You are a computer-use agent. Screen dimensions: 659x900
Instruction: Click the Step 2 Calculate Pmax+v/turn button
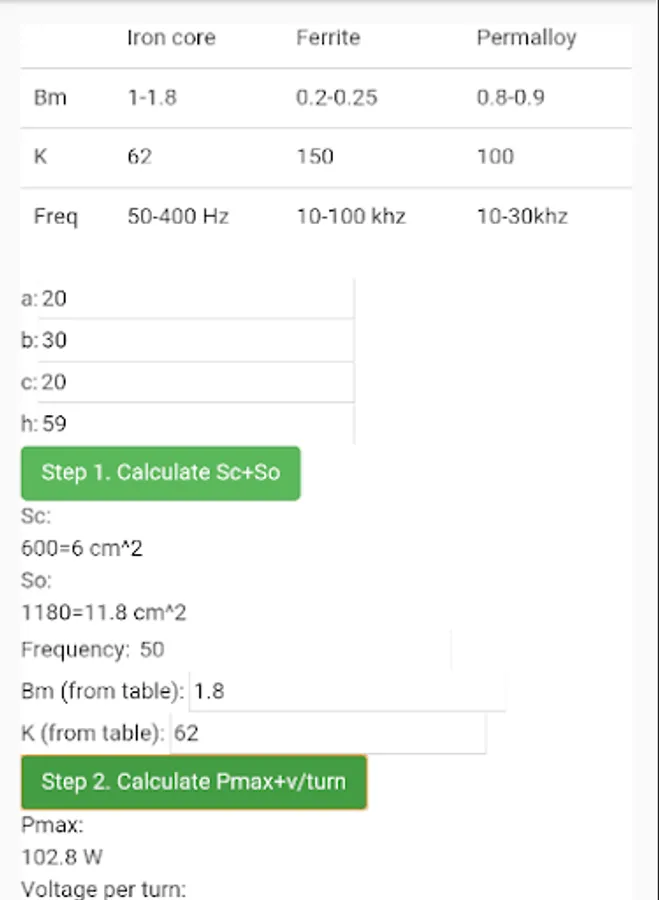pyautogui.click(x=194, y=782)
